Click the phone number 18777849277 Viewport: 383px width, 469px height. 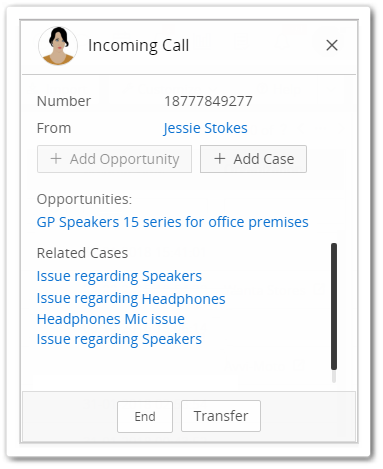[208, 101]
